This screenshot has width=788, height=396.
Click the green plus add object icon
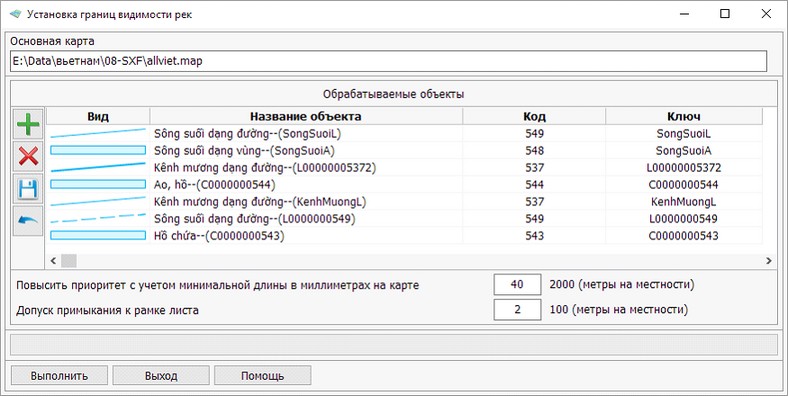pos(28,124)
